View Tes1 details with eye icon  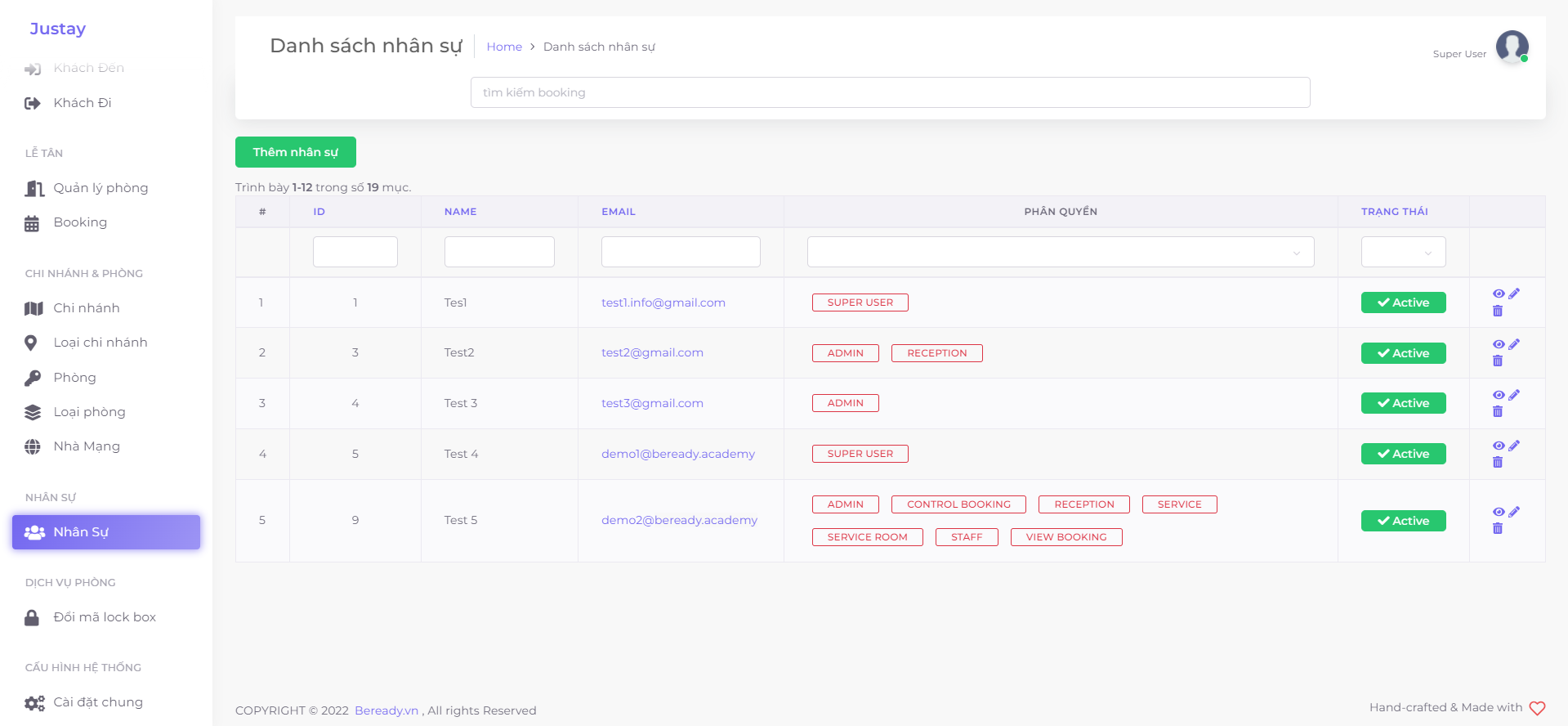(1499, 294)
